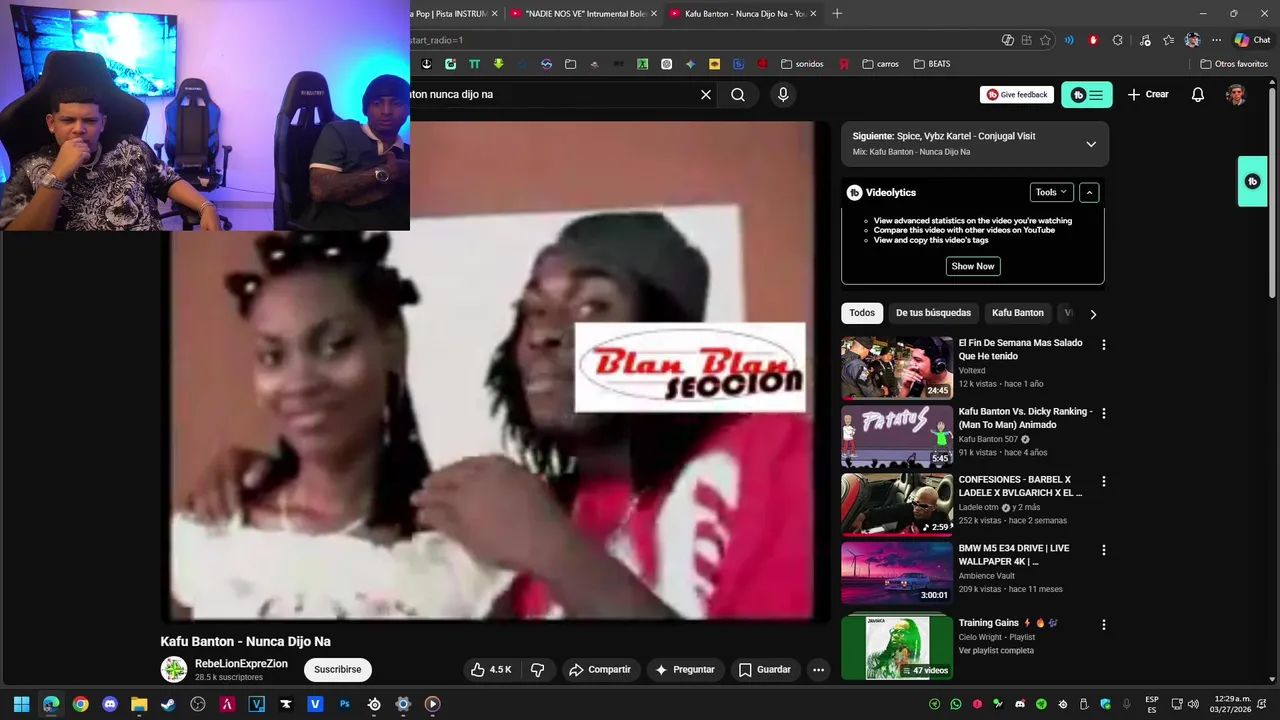Screen dimensions: 1280x720
Task: Open Videolytics Tools dropdown
Action: (x=1051, y=192)
